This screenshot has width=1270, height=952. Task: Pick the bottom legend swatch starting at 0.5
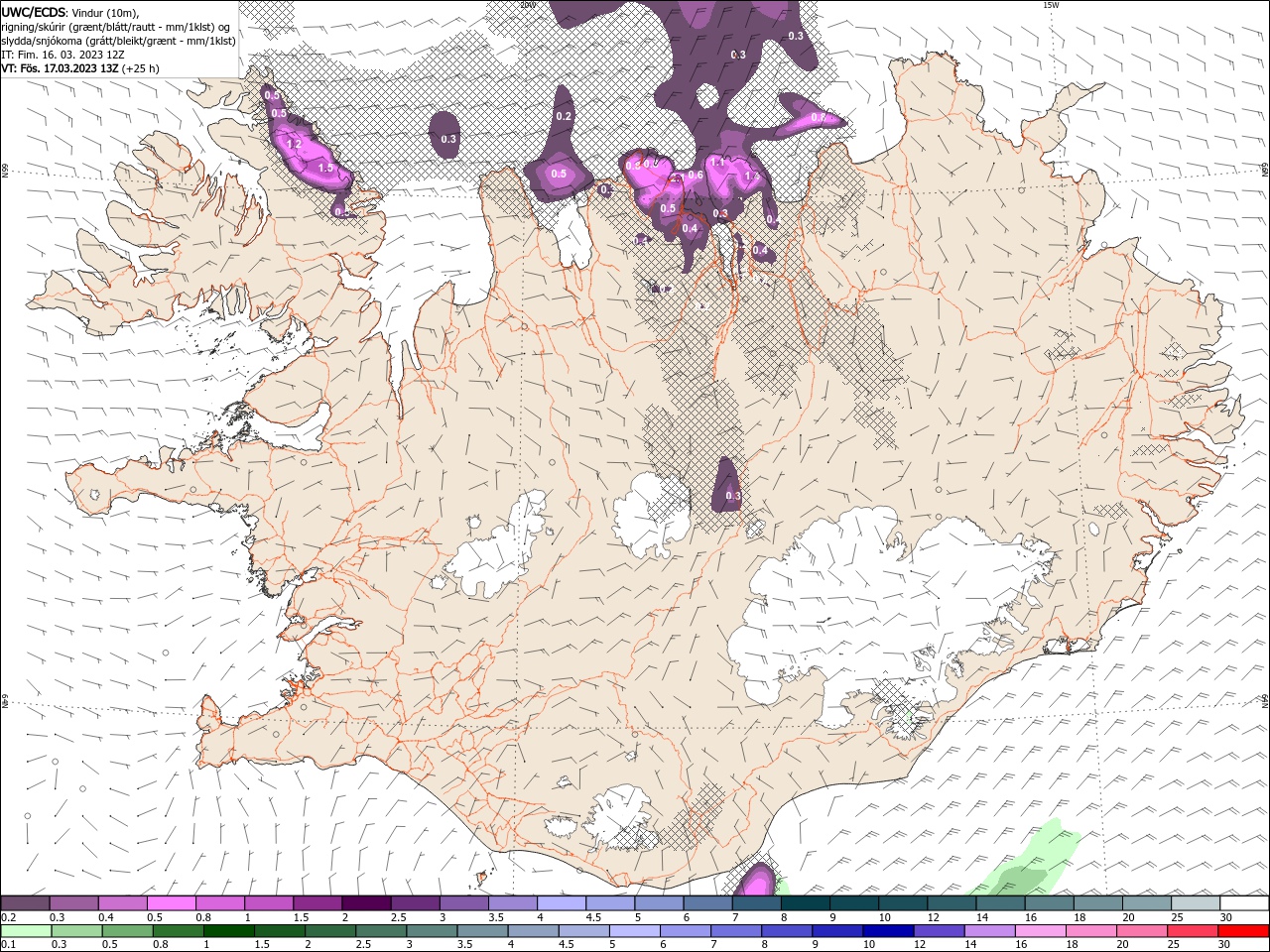click(127, 931)
